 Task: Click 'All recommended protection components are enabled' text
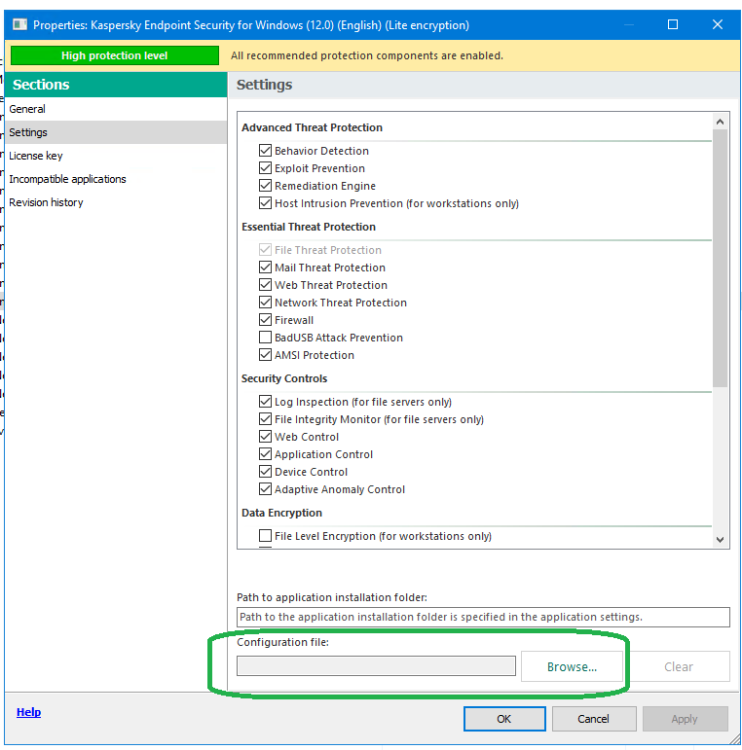(x=367, y=55)
